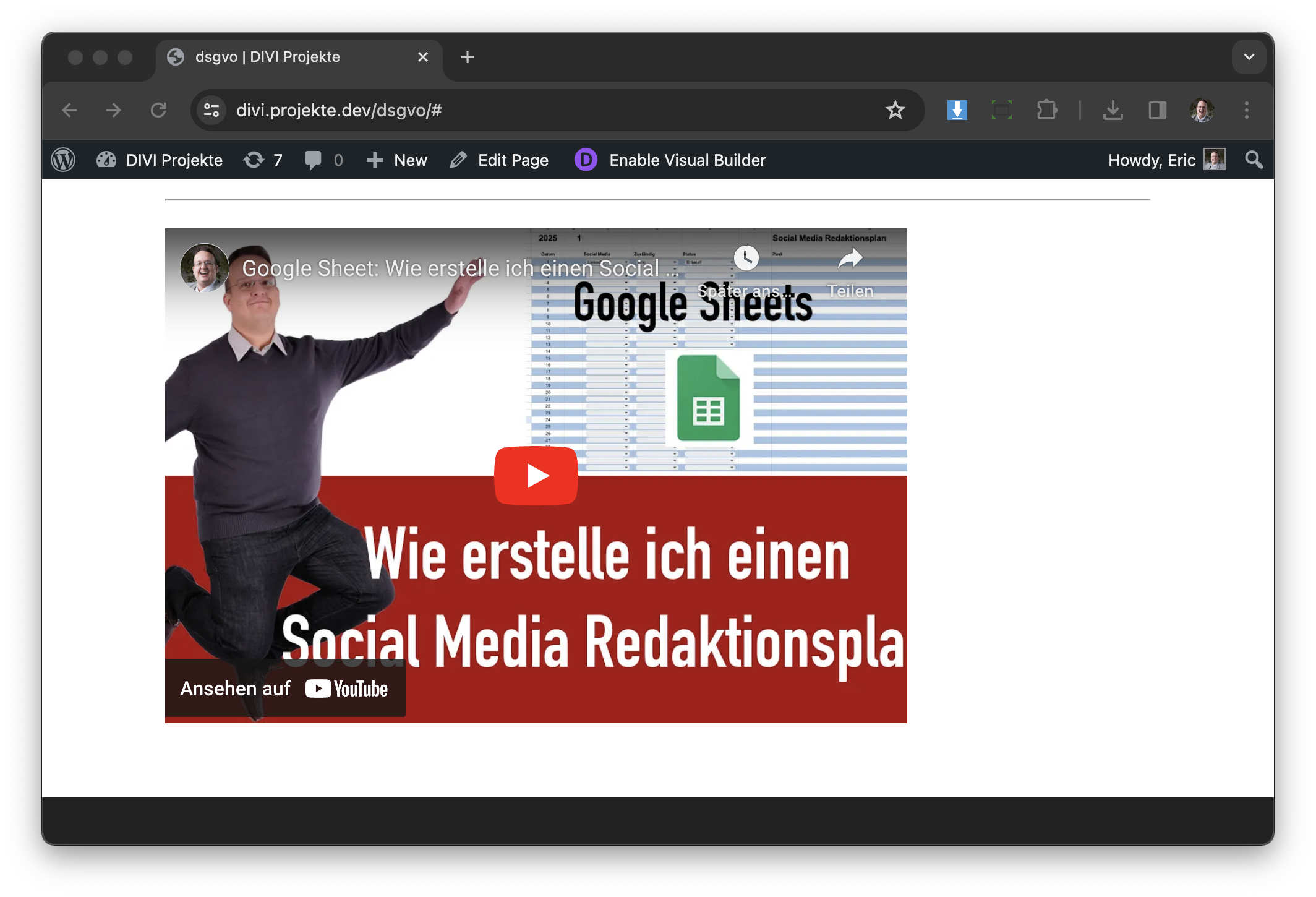Image resolution: width=1316 pixels, height=897 pixels.
Task: View site information icon in address bar
Action: point(211,110)
